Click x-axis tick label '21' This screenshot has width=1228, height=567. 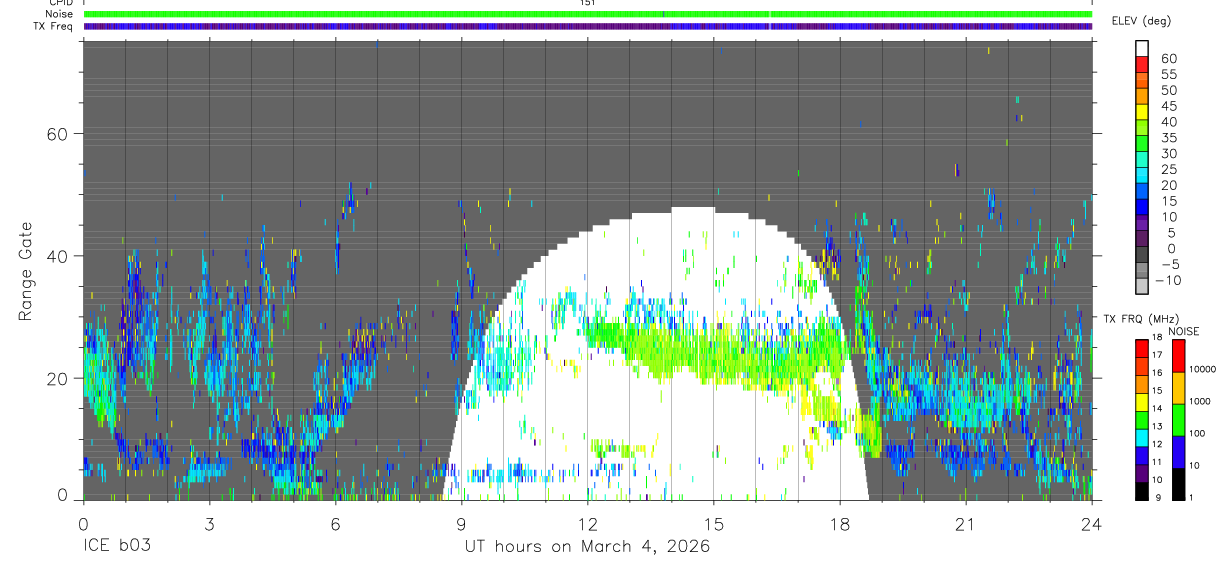pos(966,524)
